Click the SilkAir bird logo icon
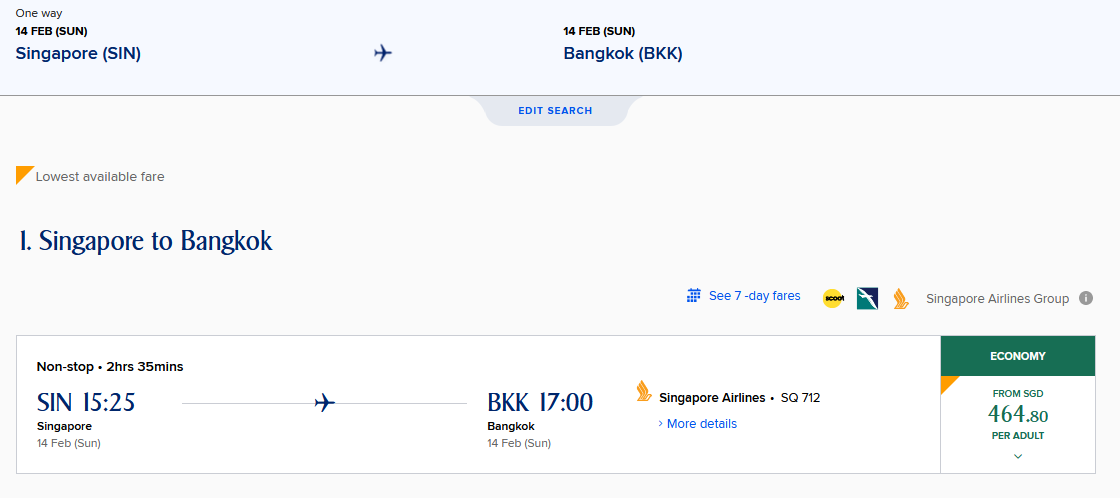Viewport: 1120px width, 498px height. 867,298
